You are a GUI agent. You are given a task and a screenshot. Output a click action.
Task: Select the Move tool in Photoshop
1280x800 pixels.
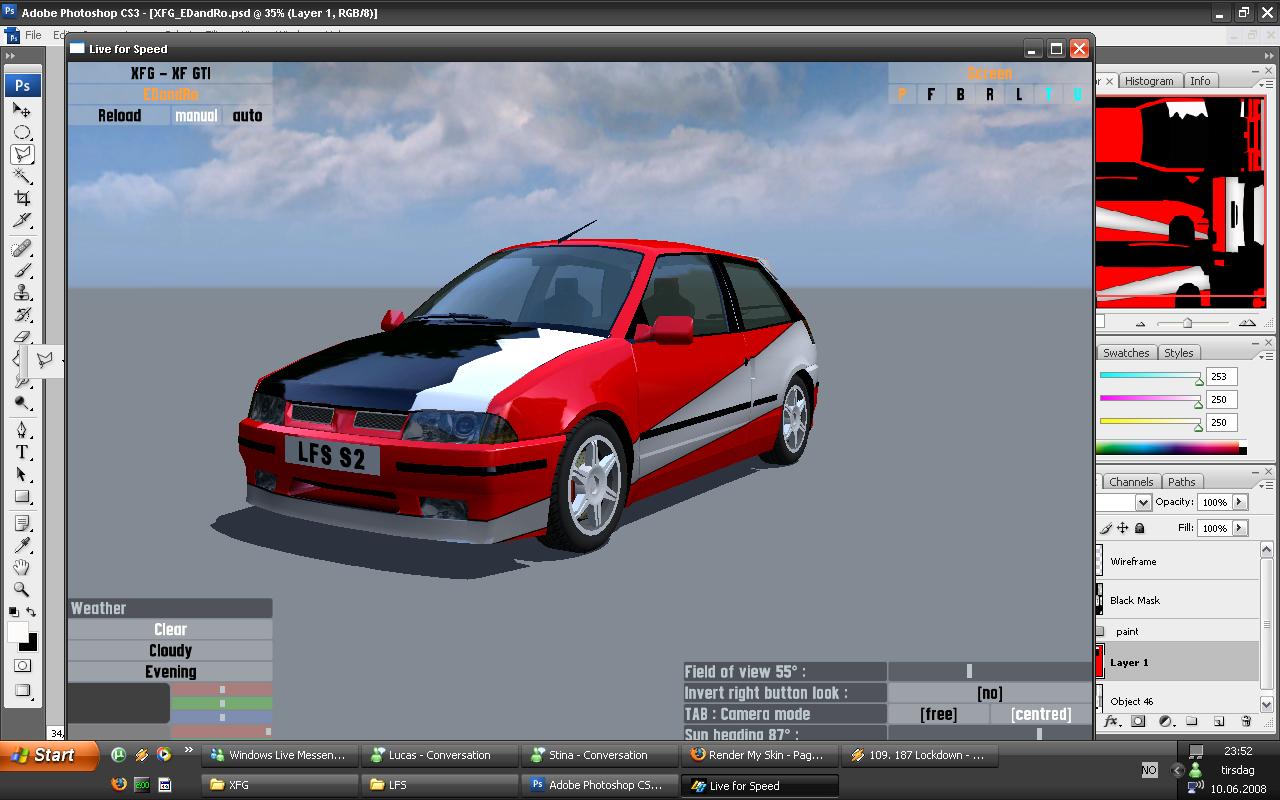point(22,110)
